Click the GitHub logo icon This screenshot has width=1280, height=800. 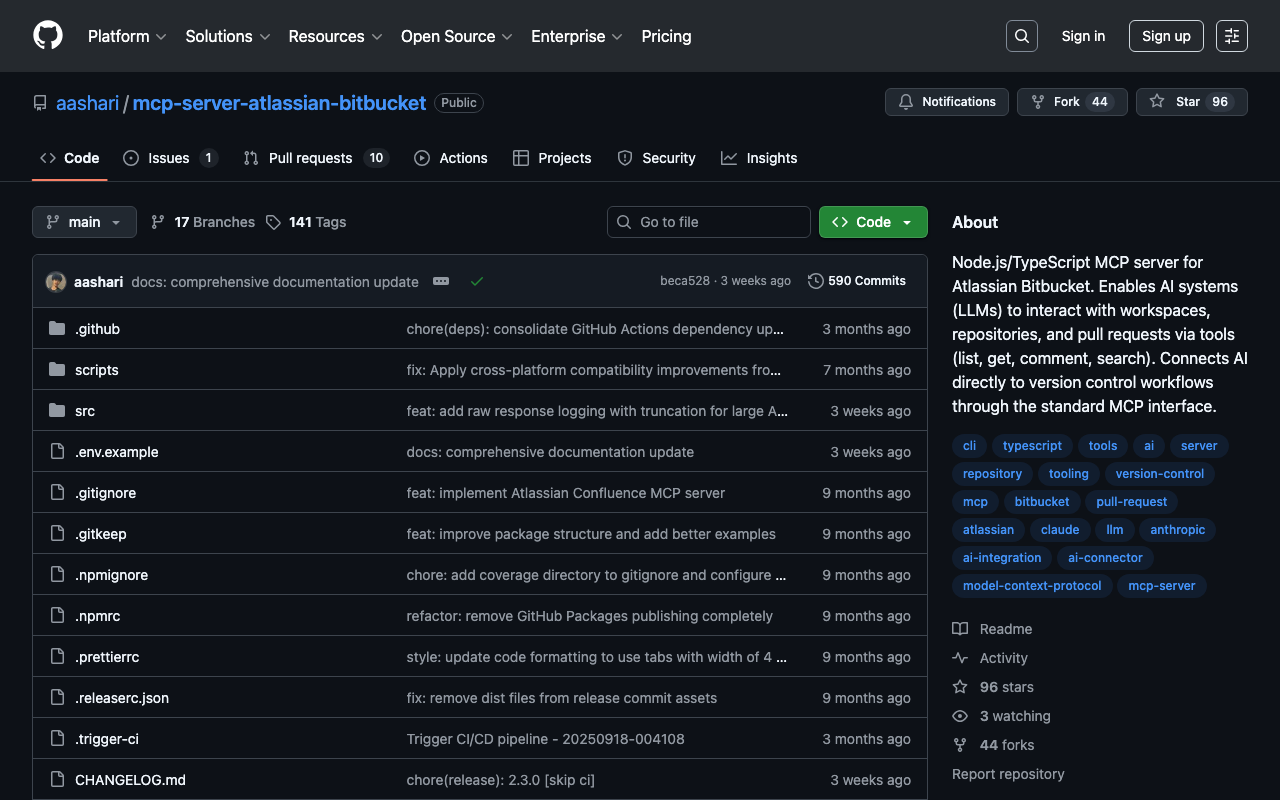coord(48,36)
